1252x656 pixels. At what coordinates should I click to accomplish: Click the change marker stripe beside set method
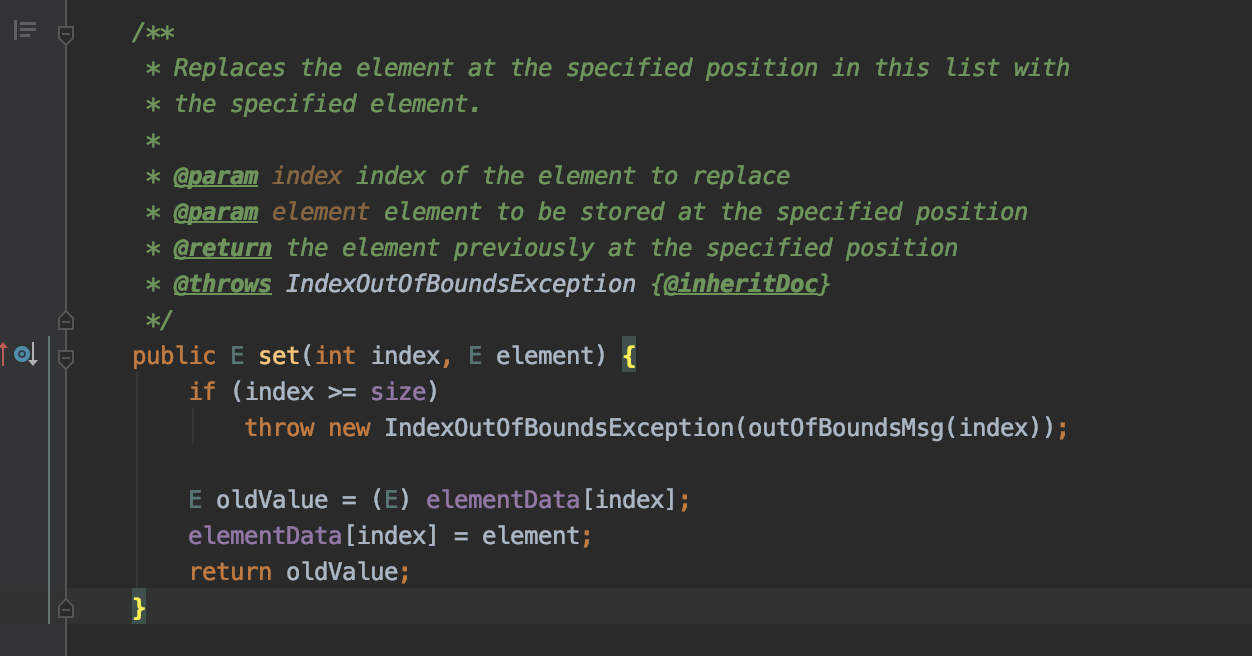coord(49,480)
